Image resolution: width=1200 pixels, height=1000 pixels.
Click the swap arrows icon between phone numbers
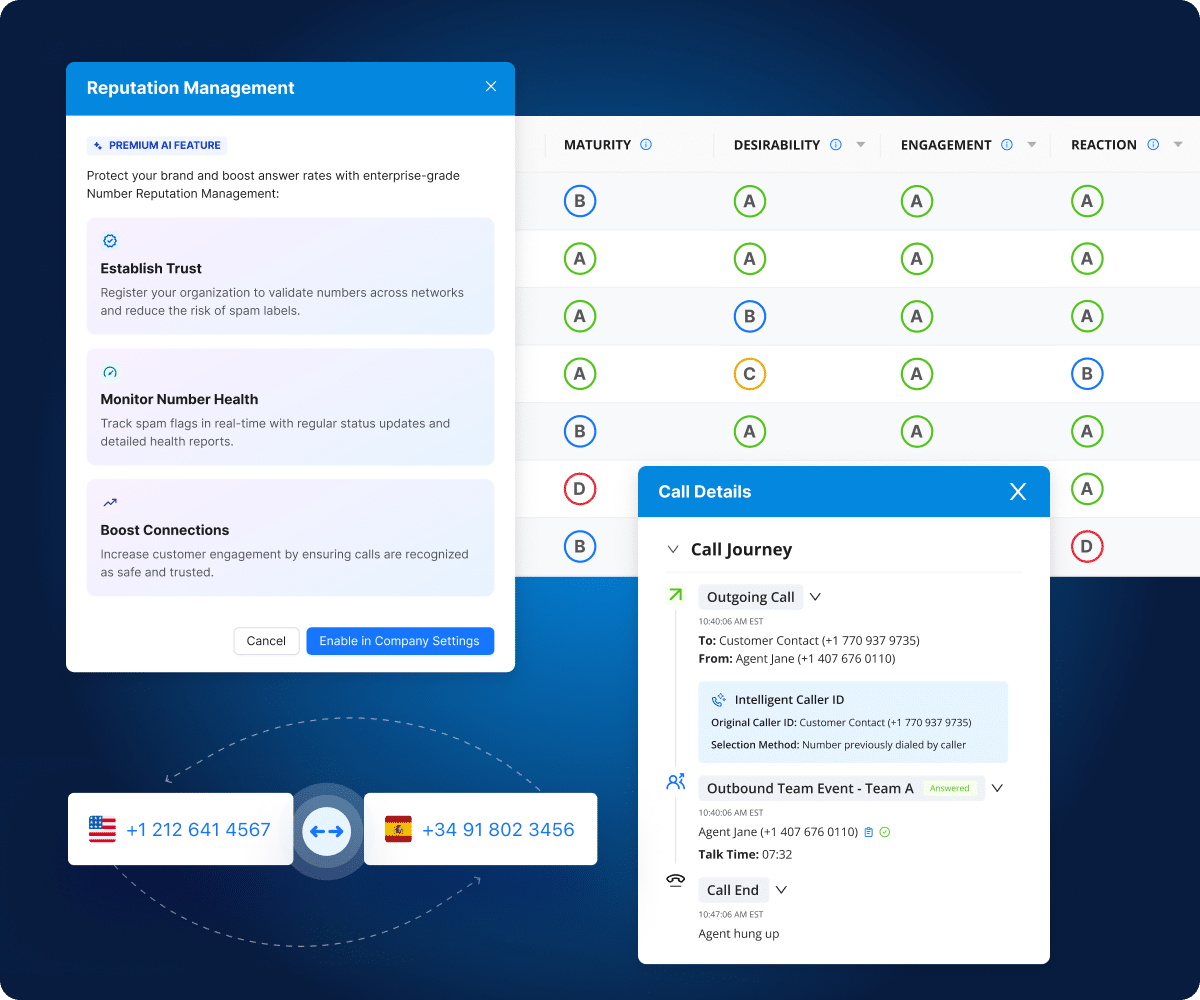pos(327,831)
